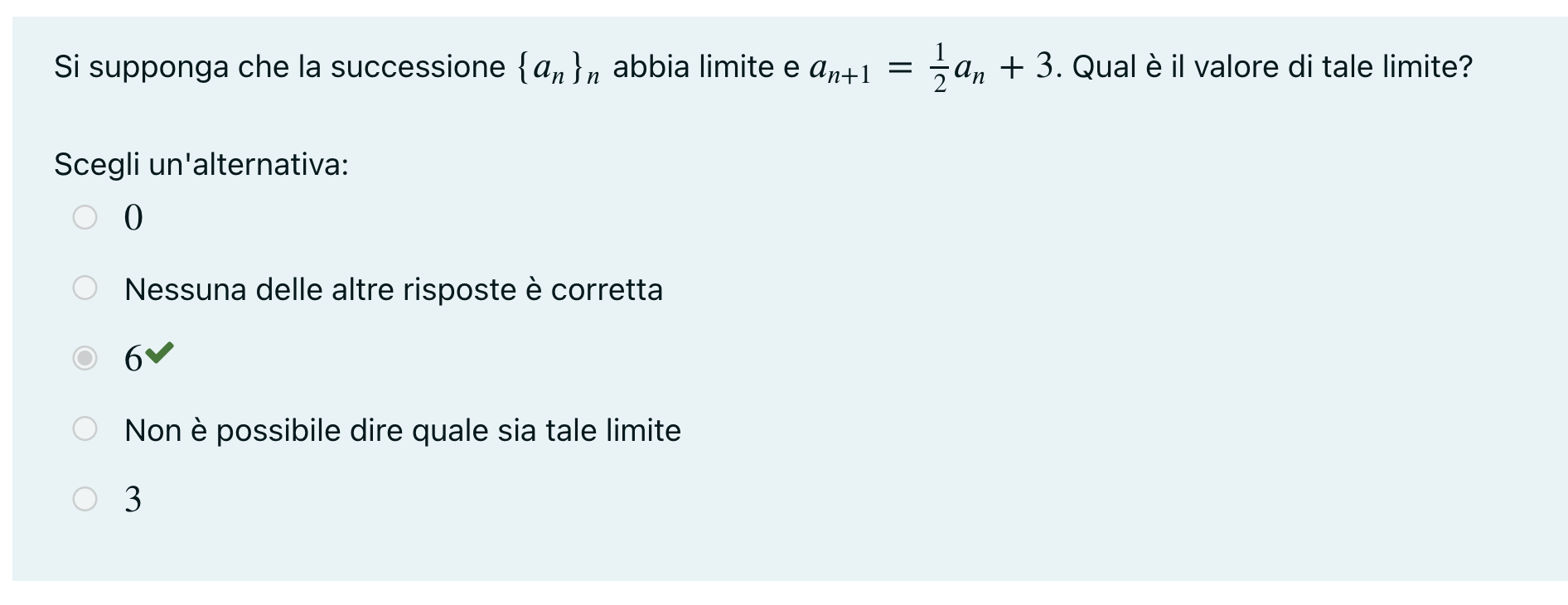Click the number 6 answer label
Screen dimensions: 1568x605
tap(133, 359)
